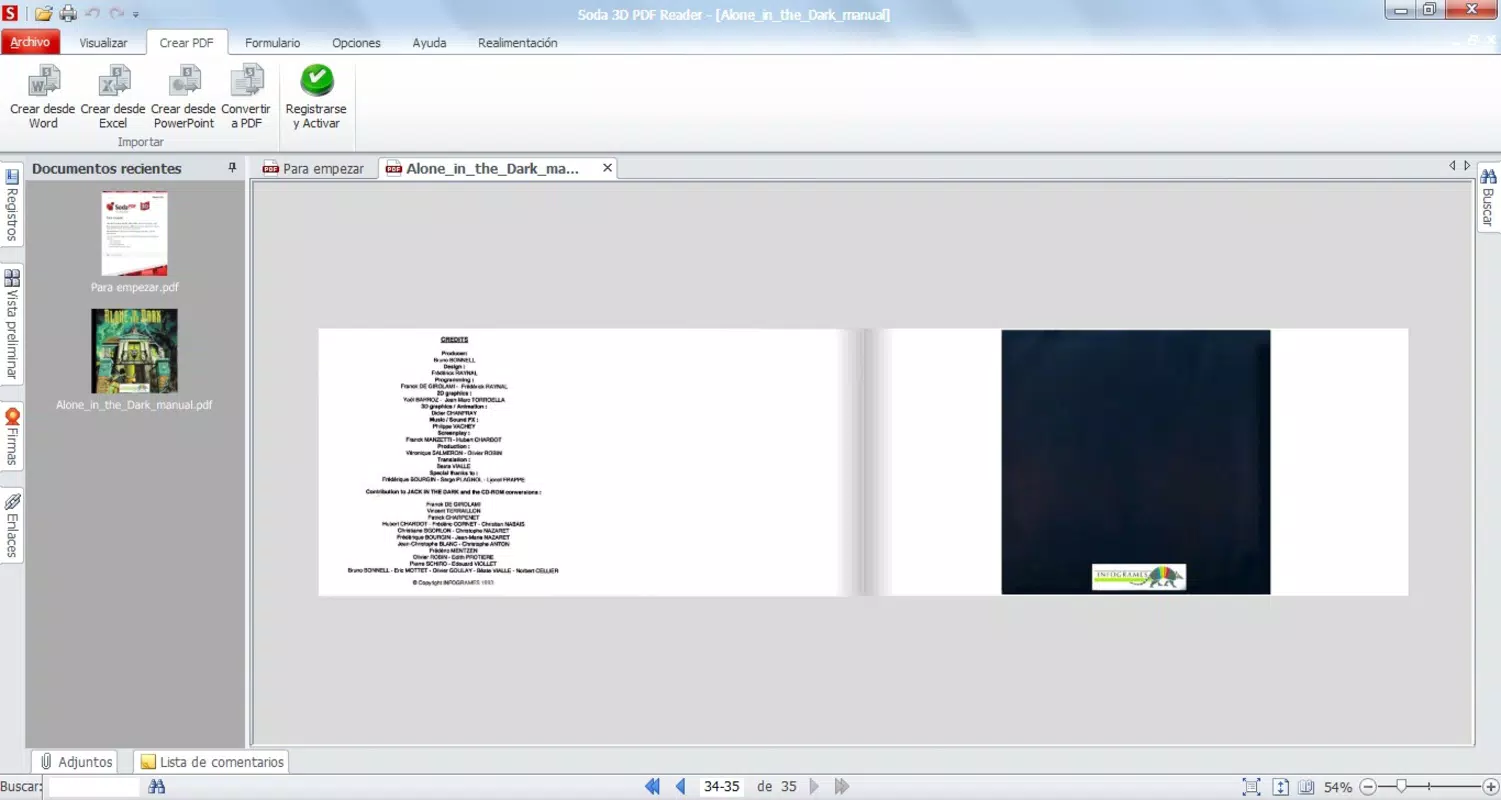
Task: Click Crear desde Word
Action: click(x=43, y=97)
